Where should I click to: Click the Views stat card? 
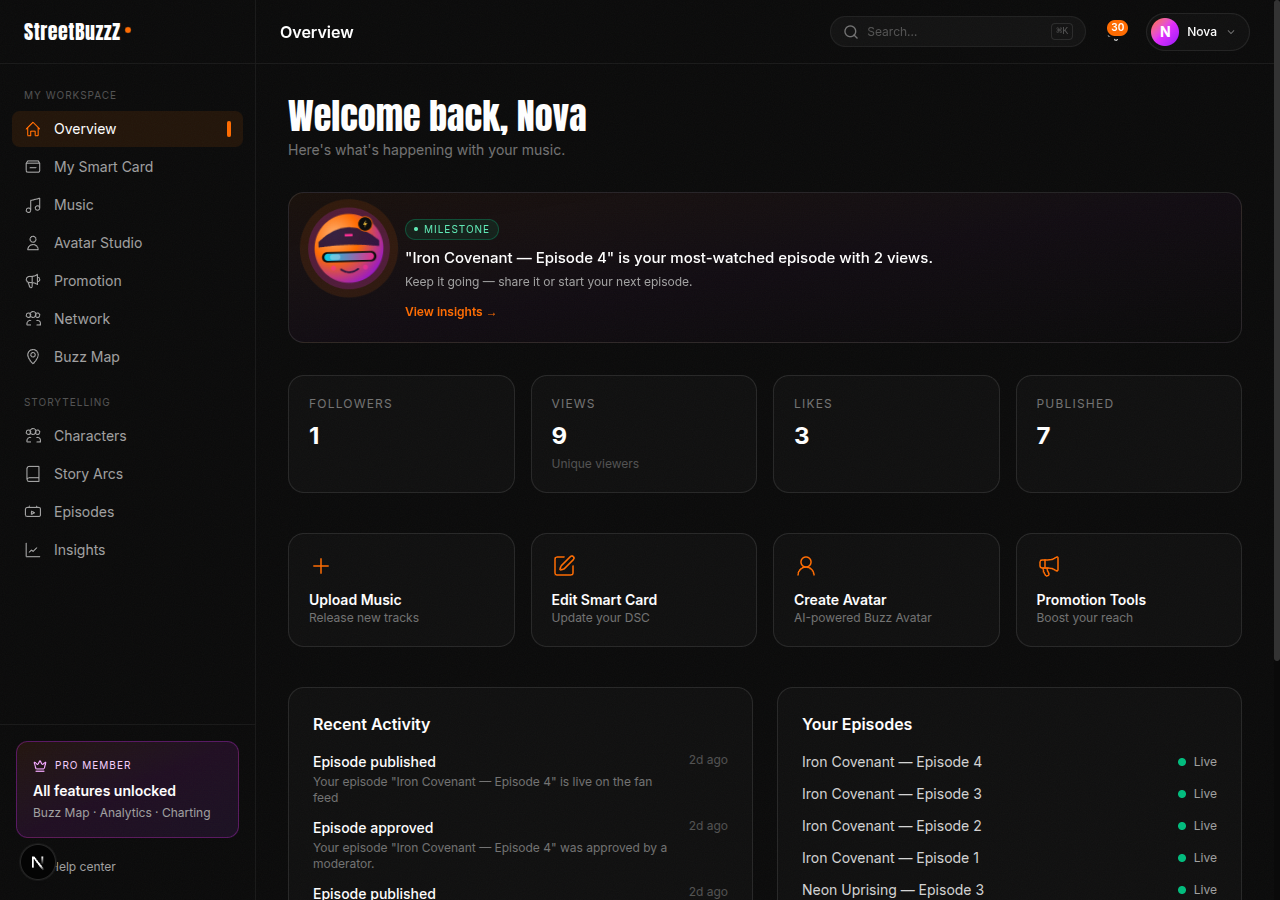644,434
